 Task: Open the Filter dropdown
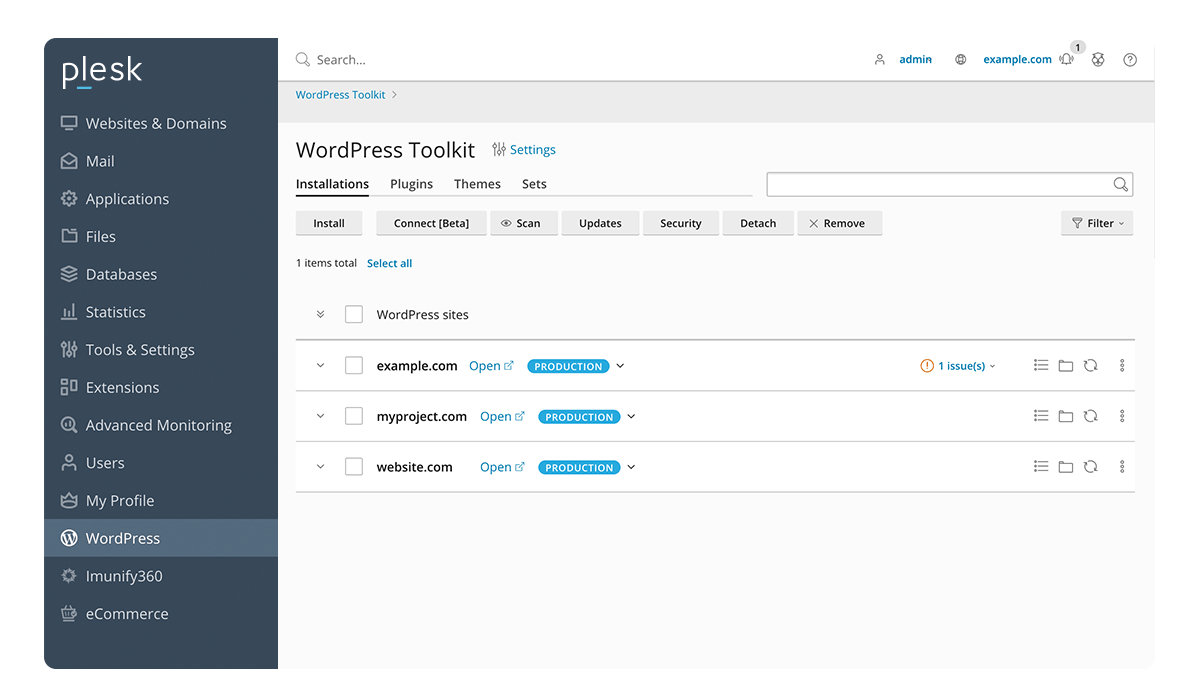[1096, 223]
